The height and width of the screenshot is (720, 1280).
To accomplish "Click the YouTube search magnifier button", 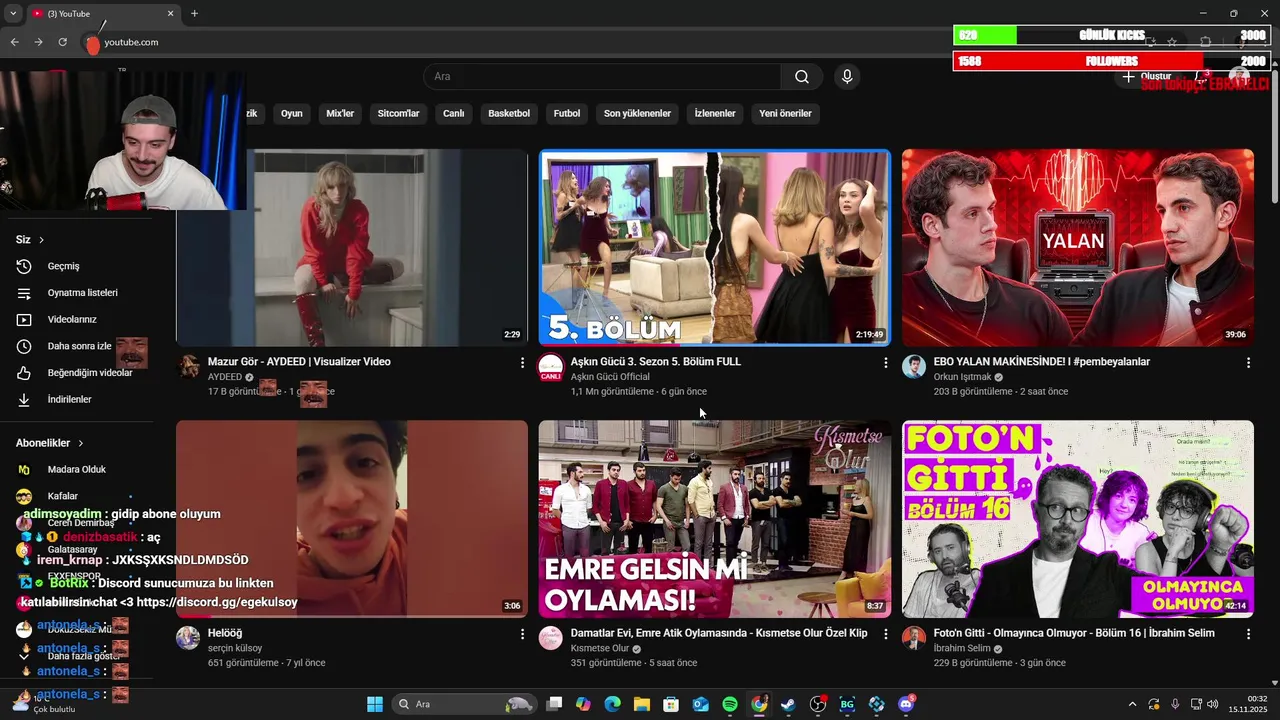I will tap(802, 77).
